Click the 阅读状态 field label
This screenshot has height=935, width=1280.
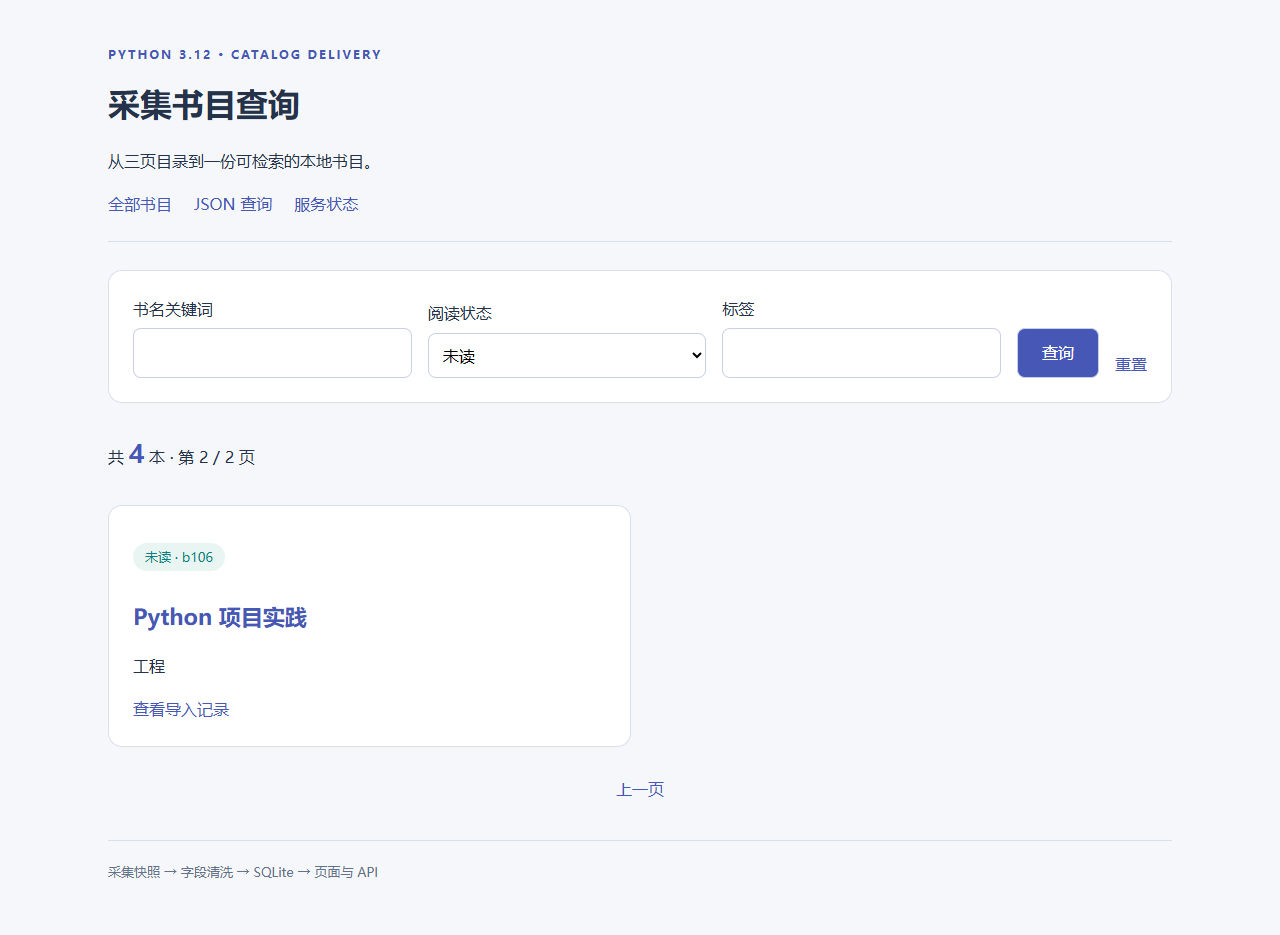point(460,314)
